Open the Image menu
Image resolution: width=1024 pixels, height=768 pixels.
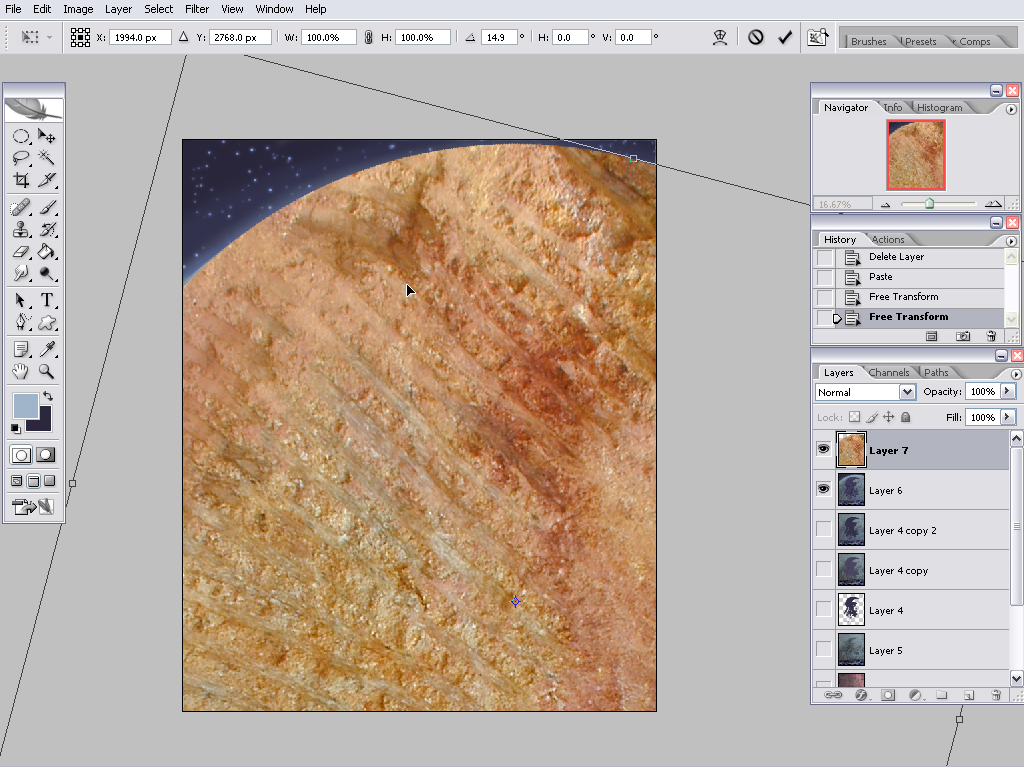[78, 9]
